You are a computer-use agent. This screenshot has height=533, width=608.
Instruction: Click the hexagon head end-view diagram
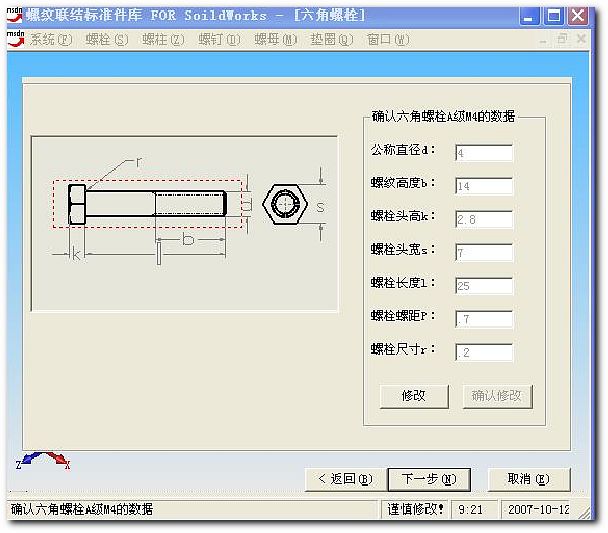click(285, 204)
